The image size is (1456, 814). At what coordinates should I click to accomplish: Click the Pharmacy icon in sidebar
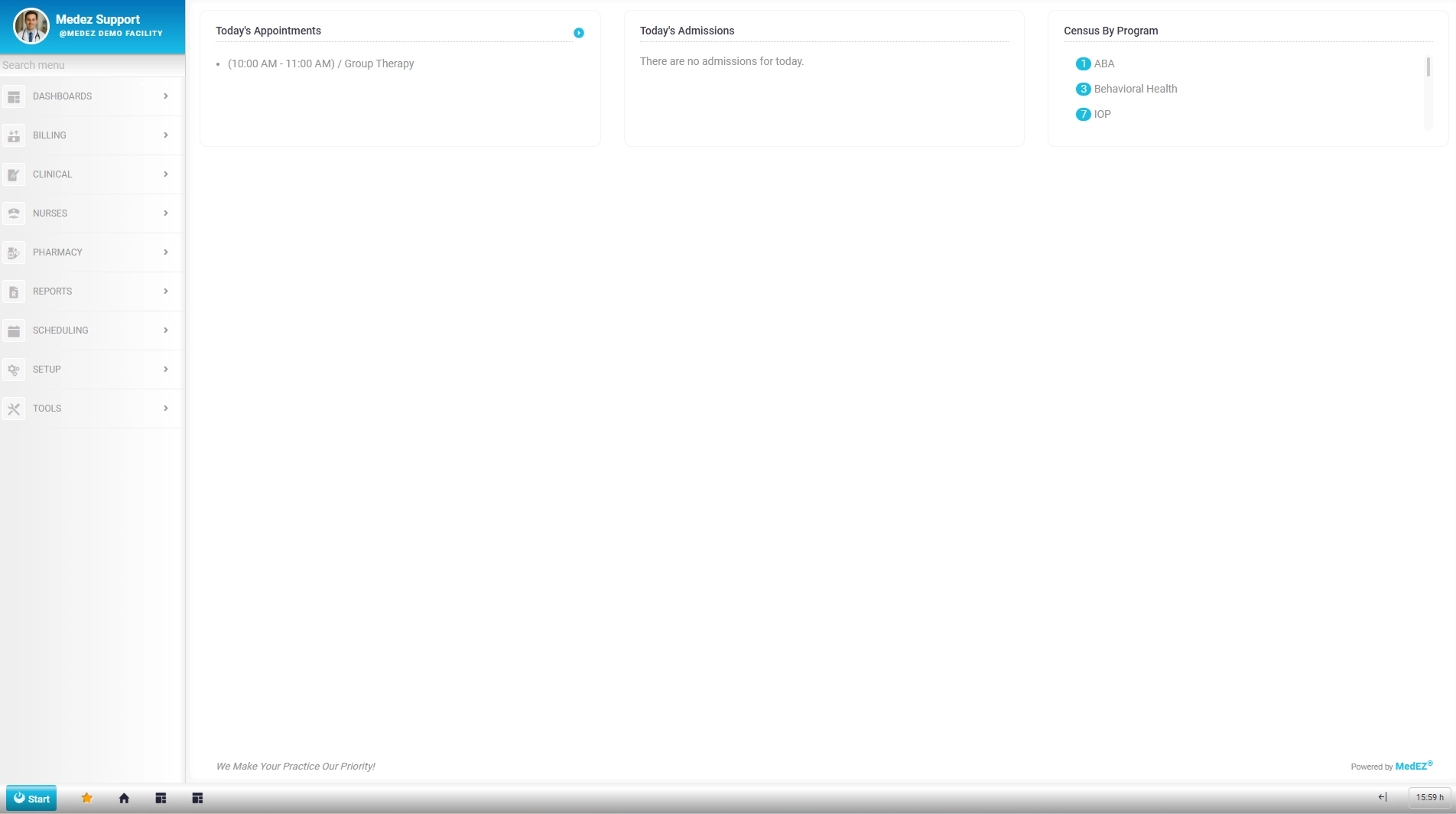14,252
